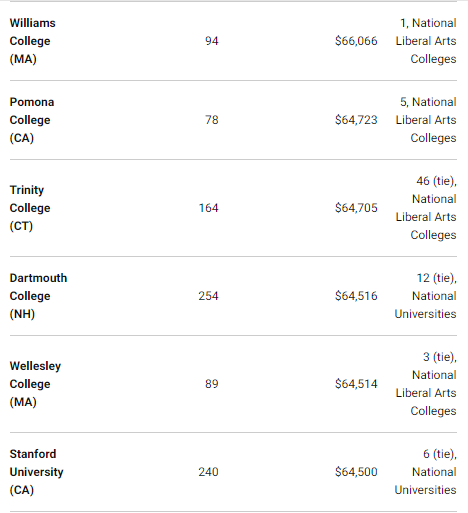This screenshot has width=468, height=513.
Task: Select Stanford University tuition $64,500
Action: (x=356, y=472)
